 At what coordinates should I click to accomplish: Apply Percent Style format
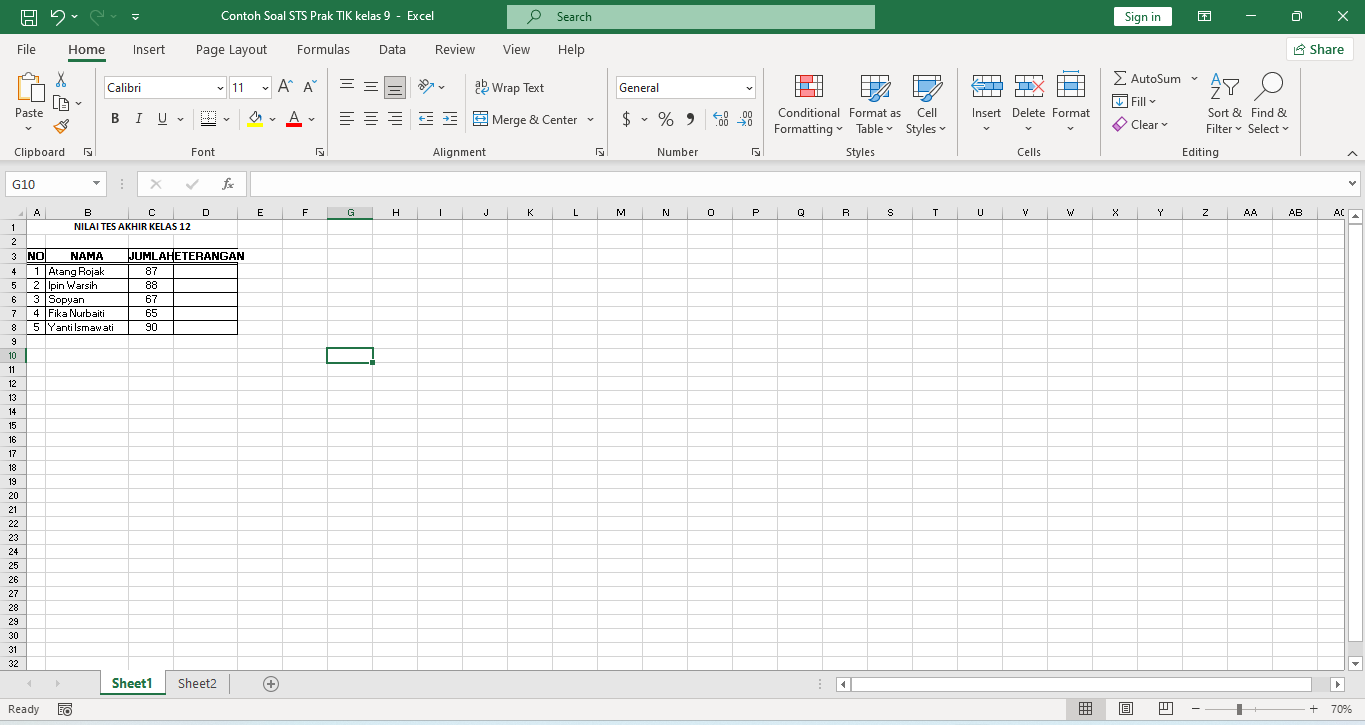click(x=665, y=119)
